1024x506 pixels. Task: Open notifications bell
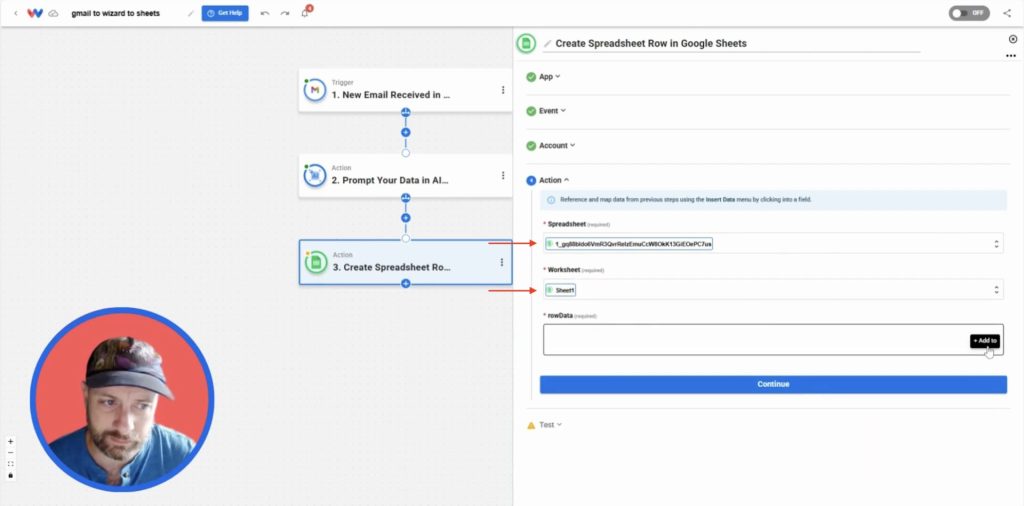pyautogui.click(x=305, y=12)
